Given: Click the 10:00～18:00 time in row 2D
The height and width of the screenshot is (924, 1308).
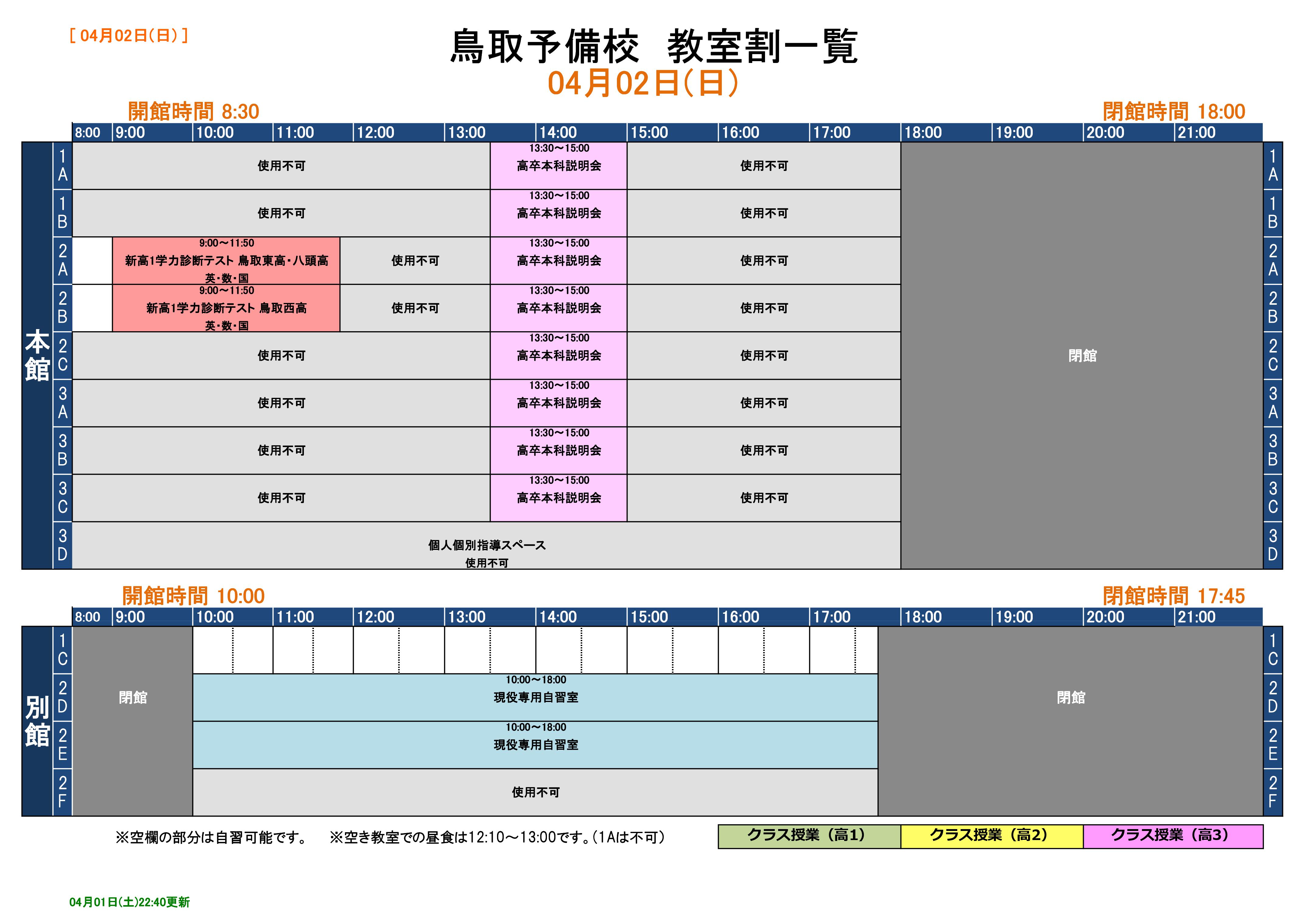Looking at the screenshot, I should pyautogui.click(x=536, y=680).
